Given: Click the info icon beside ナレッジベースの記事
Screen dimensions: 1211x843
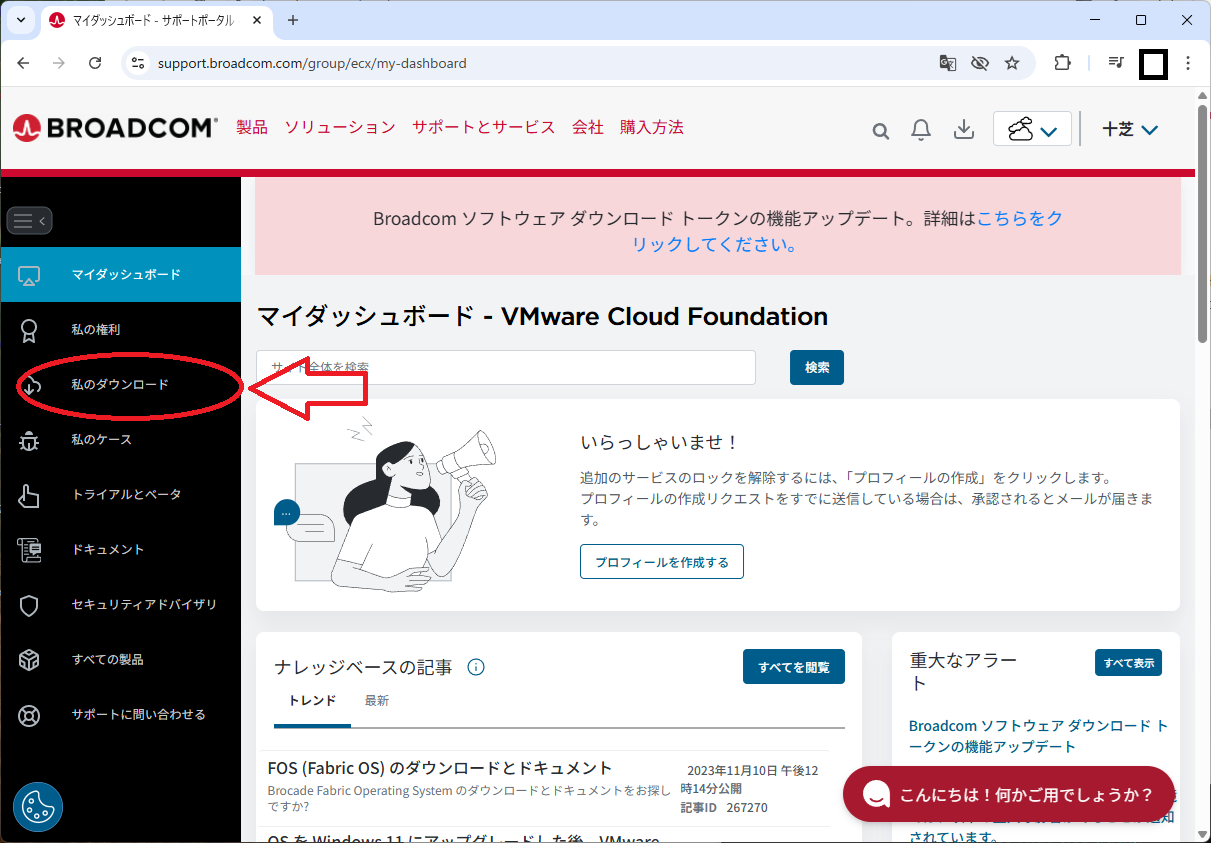Looking at the screenshot, I should point(476,667).
